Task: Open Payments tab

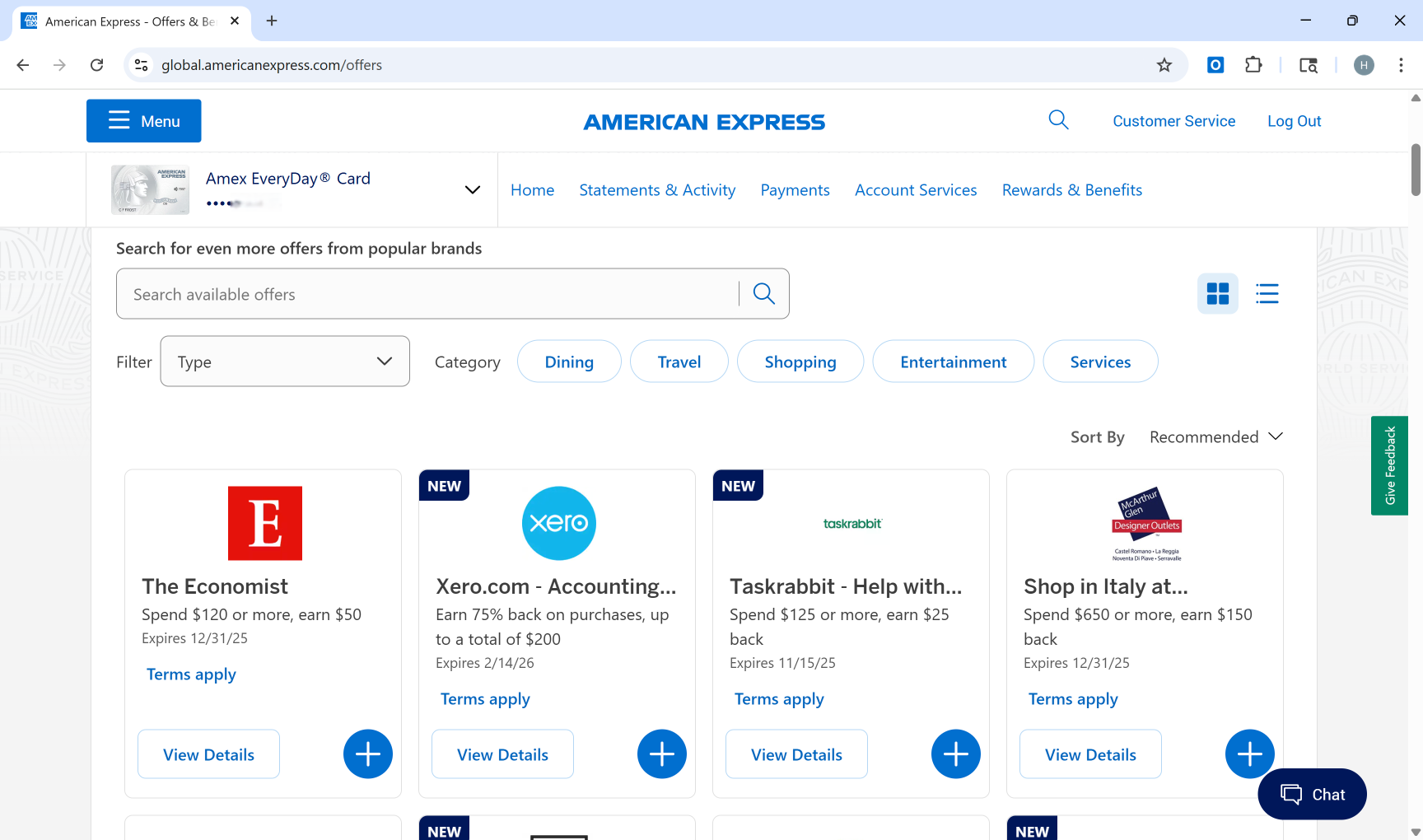Action: pyautogui.click(x=795, y=190)
